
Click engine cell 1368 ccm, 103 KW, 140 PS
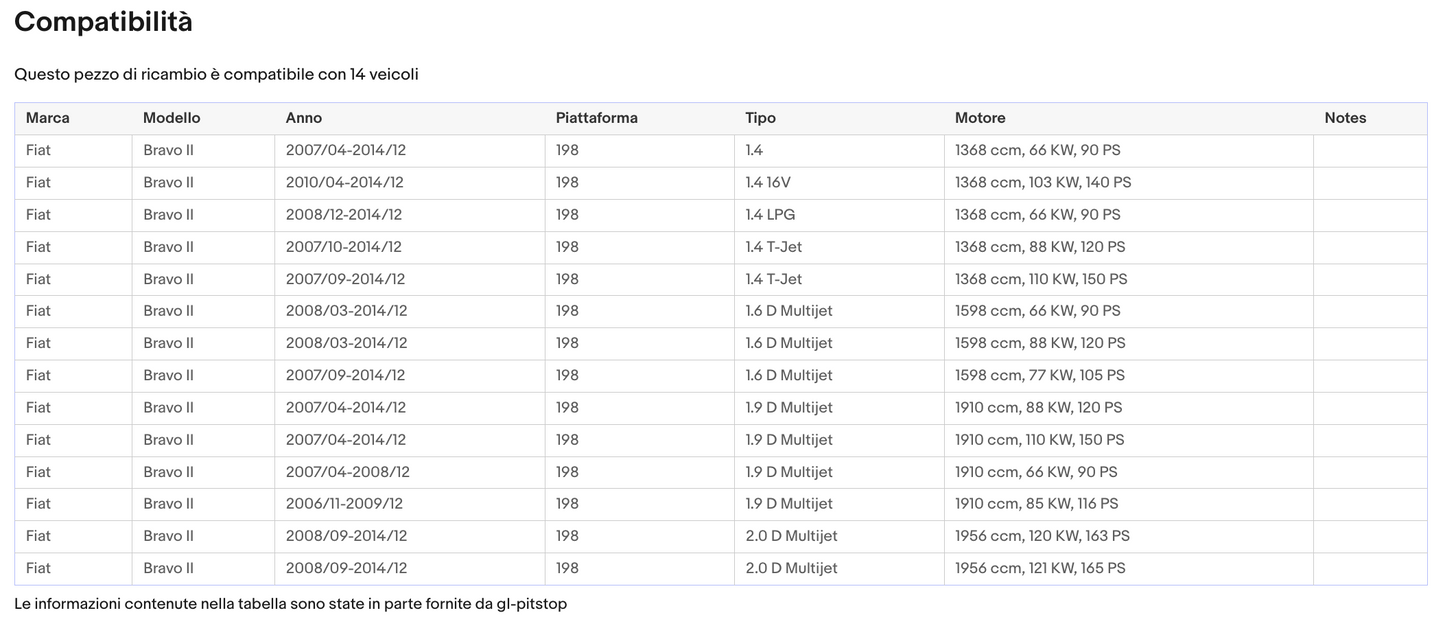pyautogui.click(x=1043, y=182)
